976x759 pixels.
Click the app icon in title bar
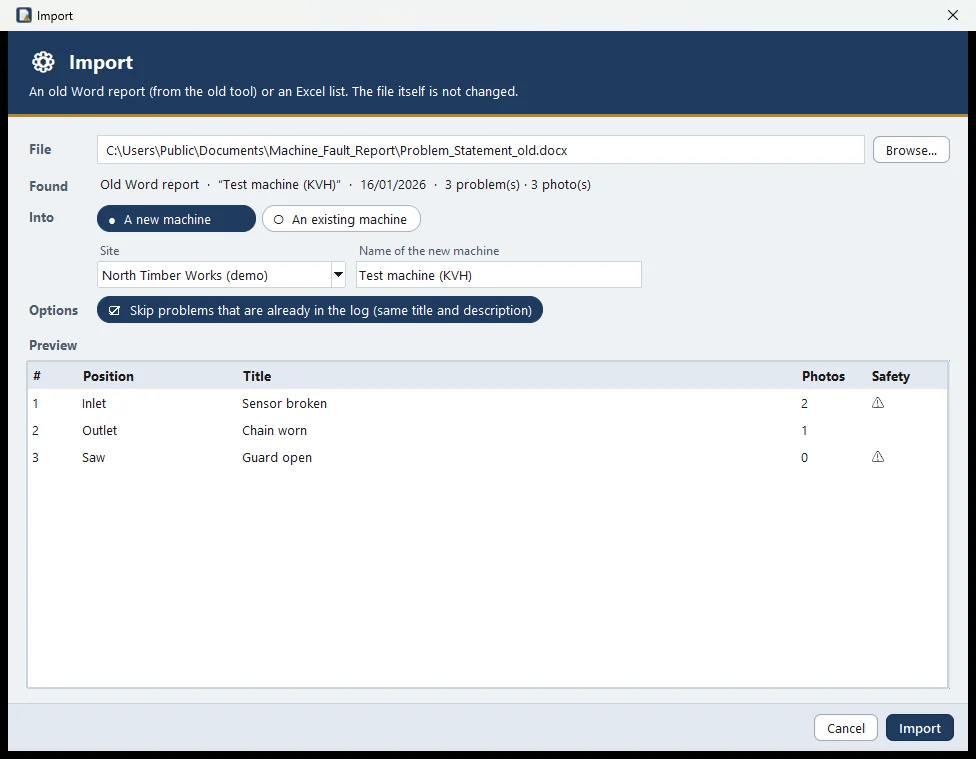24,15
